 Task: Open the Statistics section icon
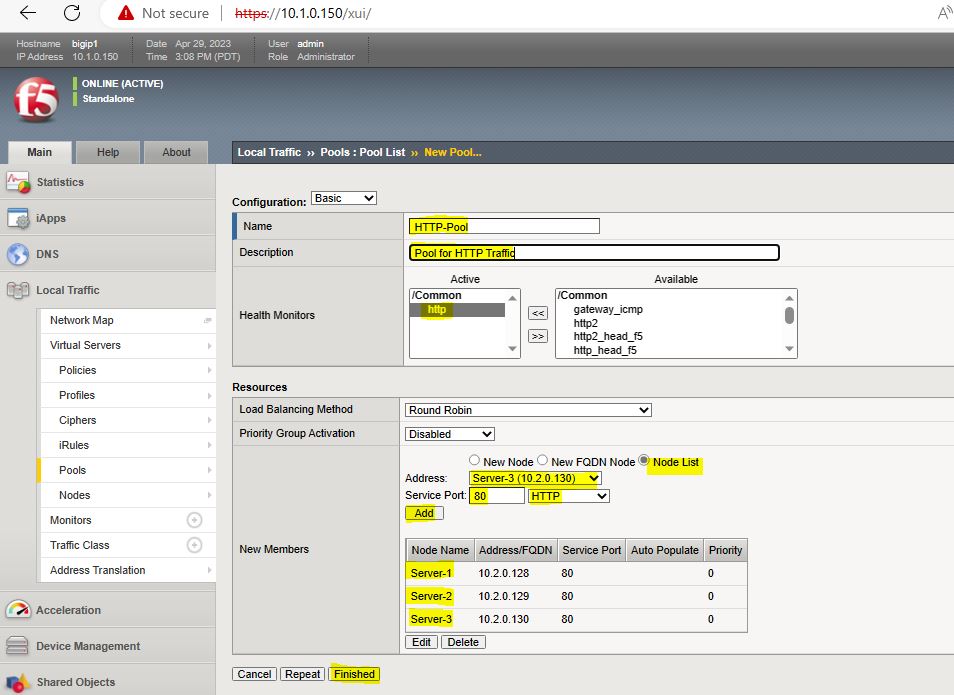click(18, 182)
